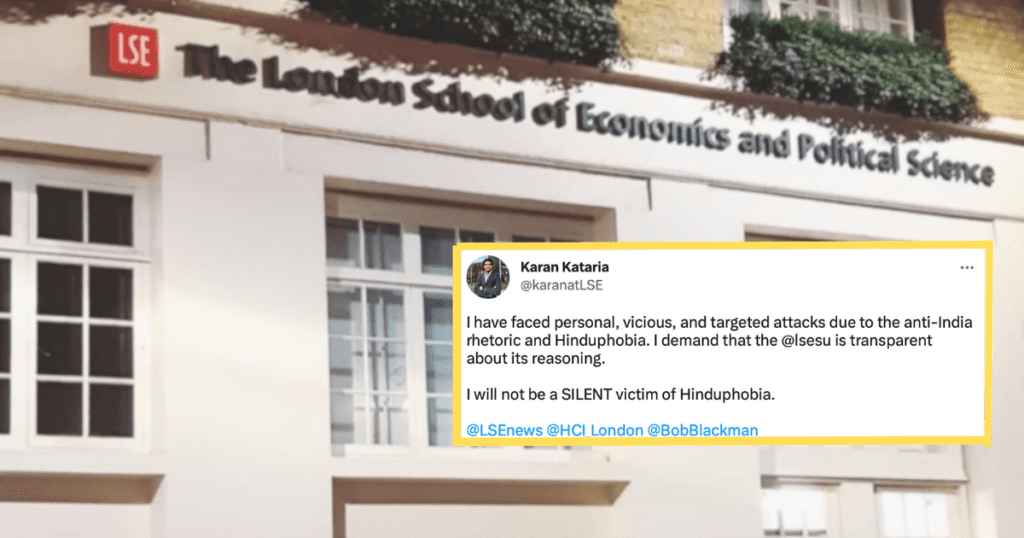1024x538 pixels.
Task: Click the Karan Kataria display name
Action: tap(565, 267)
